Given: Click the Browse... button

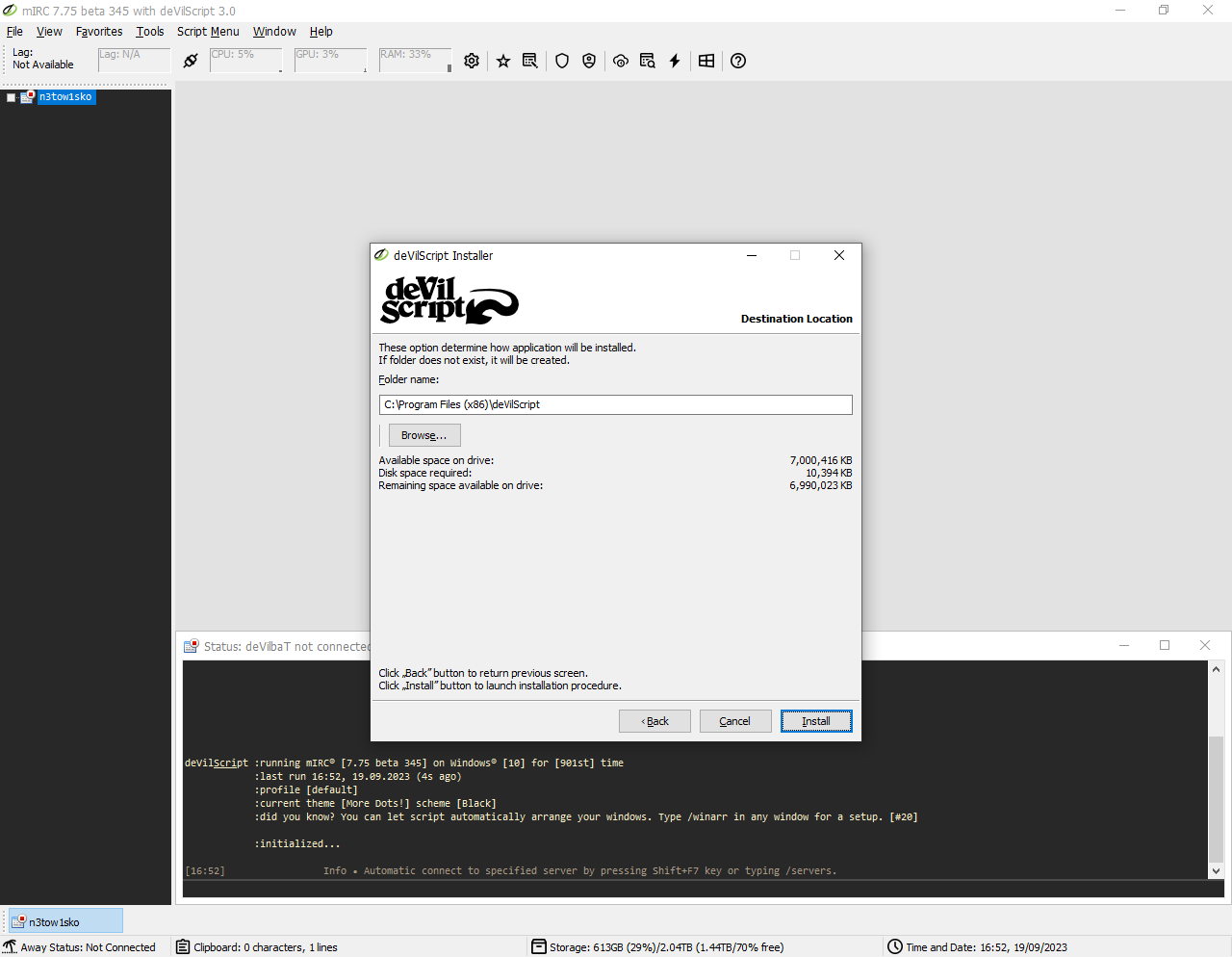Looking at the screenshot, I should coord(424,435).
